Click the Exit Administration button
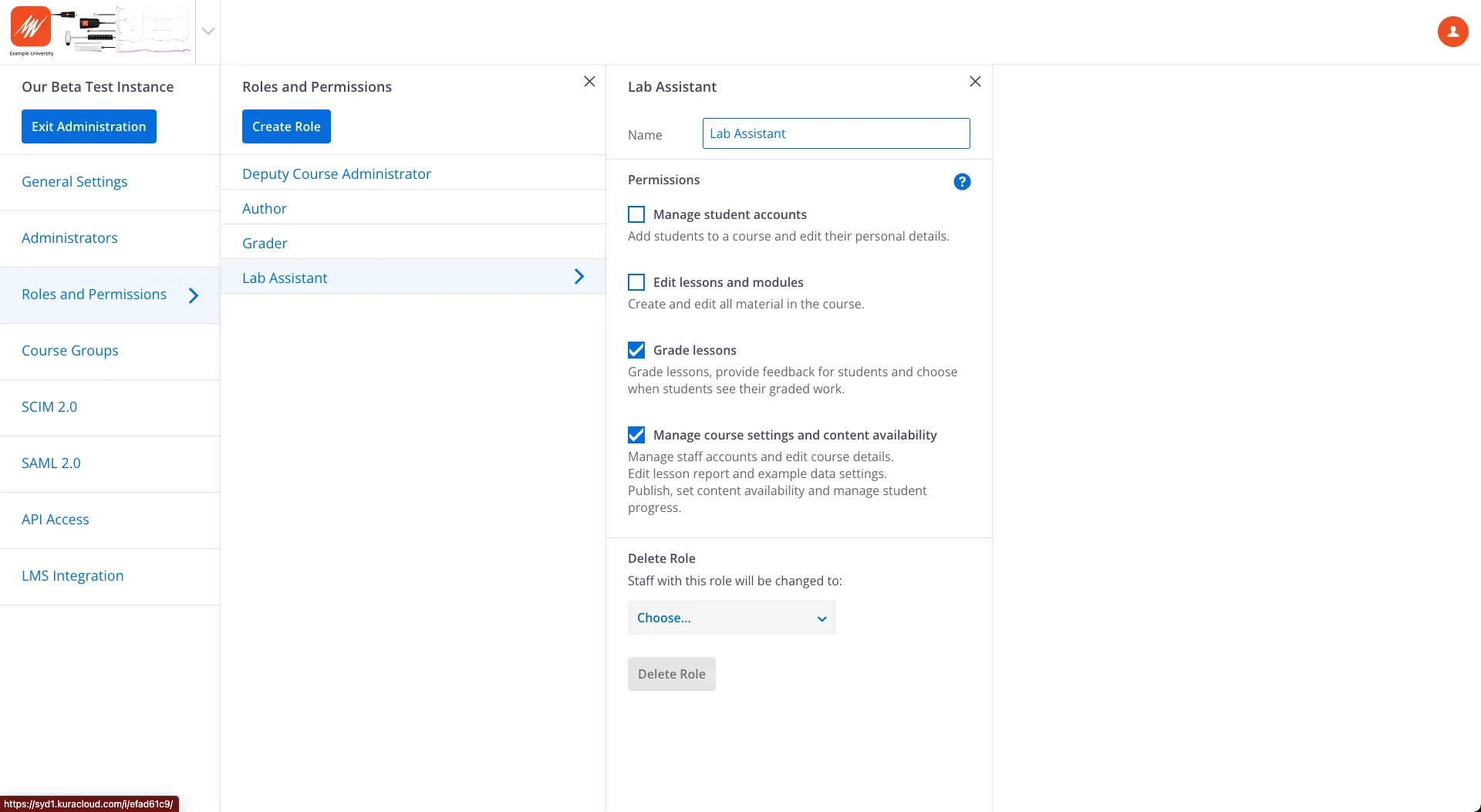The width and height of the screenshot is (1481, 812). [x=89, y=126]
